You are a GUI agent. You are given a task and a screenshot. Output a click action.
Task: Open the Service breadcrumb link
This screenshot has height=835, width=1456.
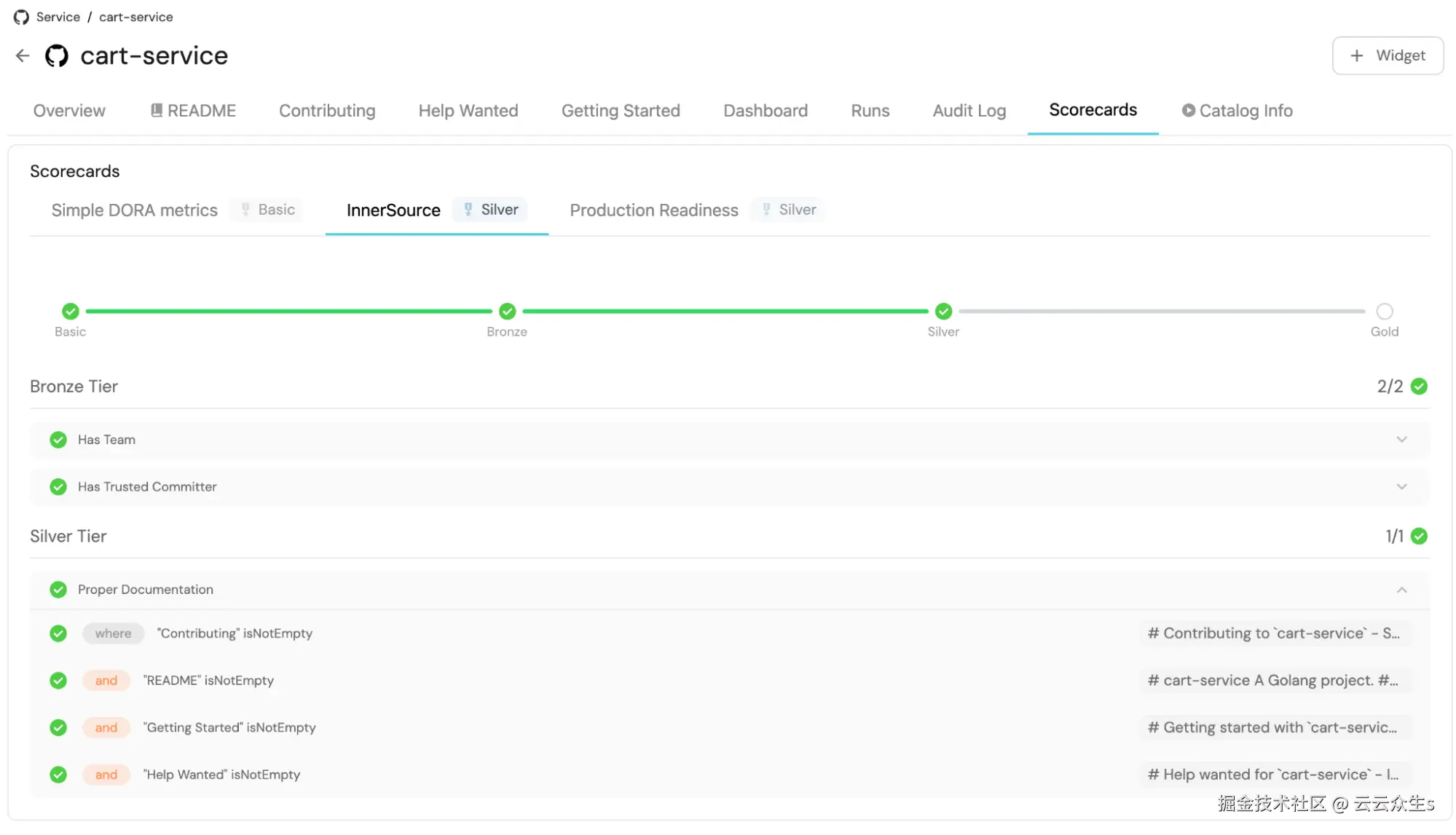pos(58,17)
